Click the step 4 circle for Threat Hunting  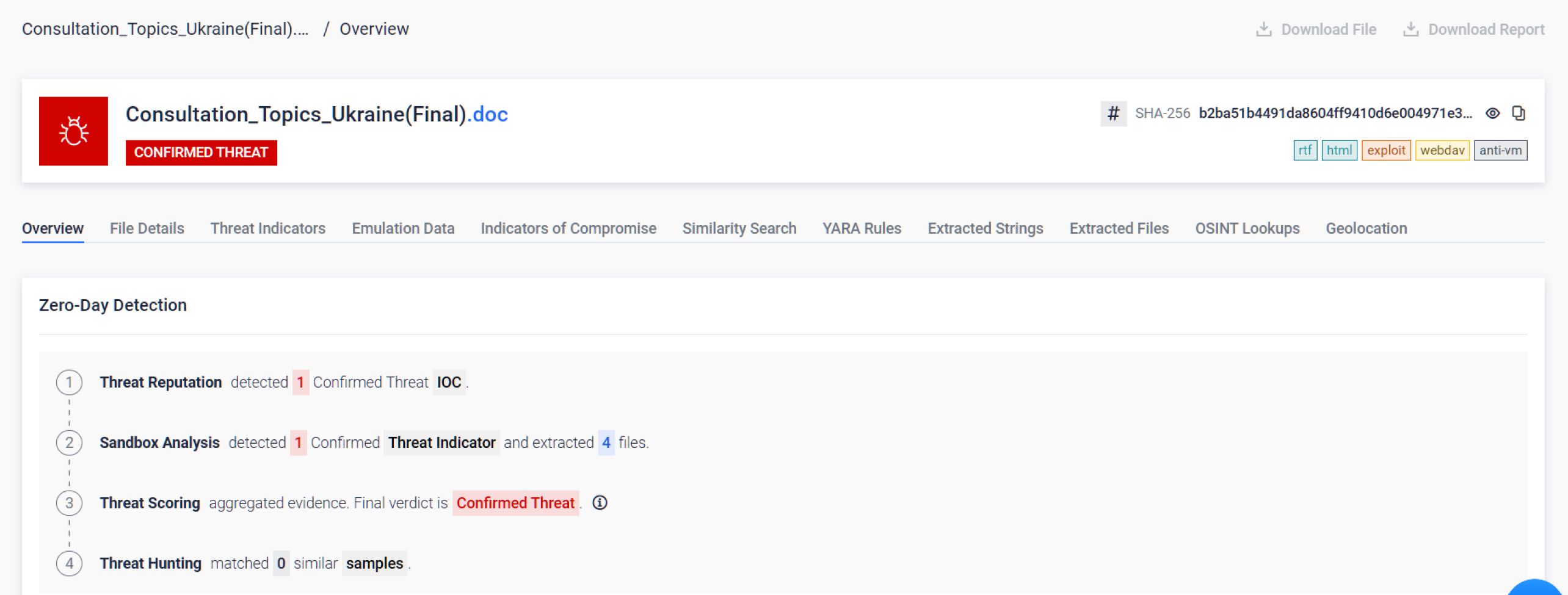pyautogui.click(x=69, y=563)
